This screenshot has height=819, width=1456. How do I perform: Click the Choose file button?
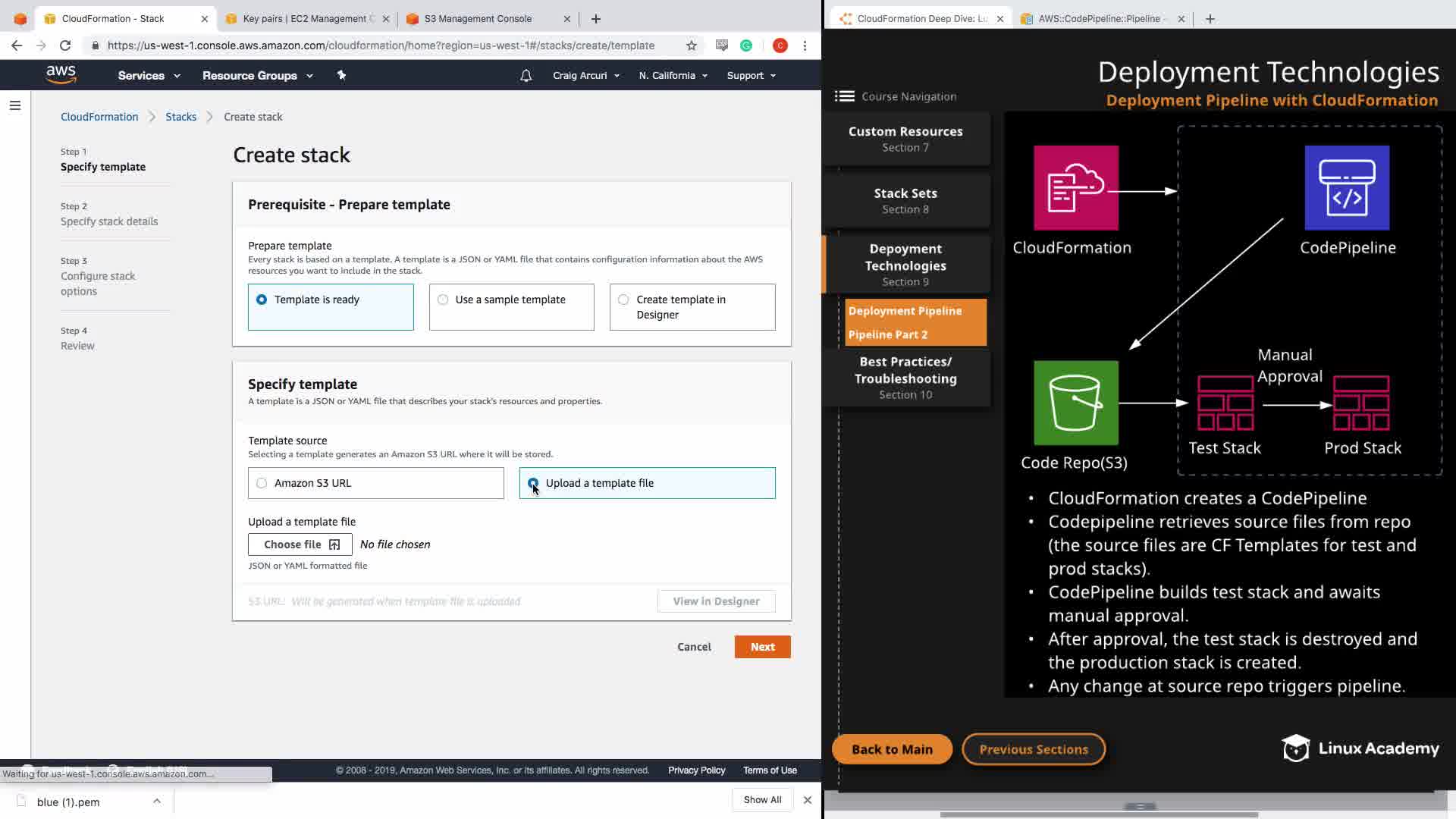(300, 544)
